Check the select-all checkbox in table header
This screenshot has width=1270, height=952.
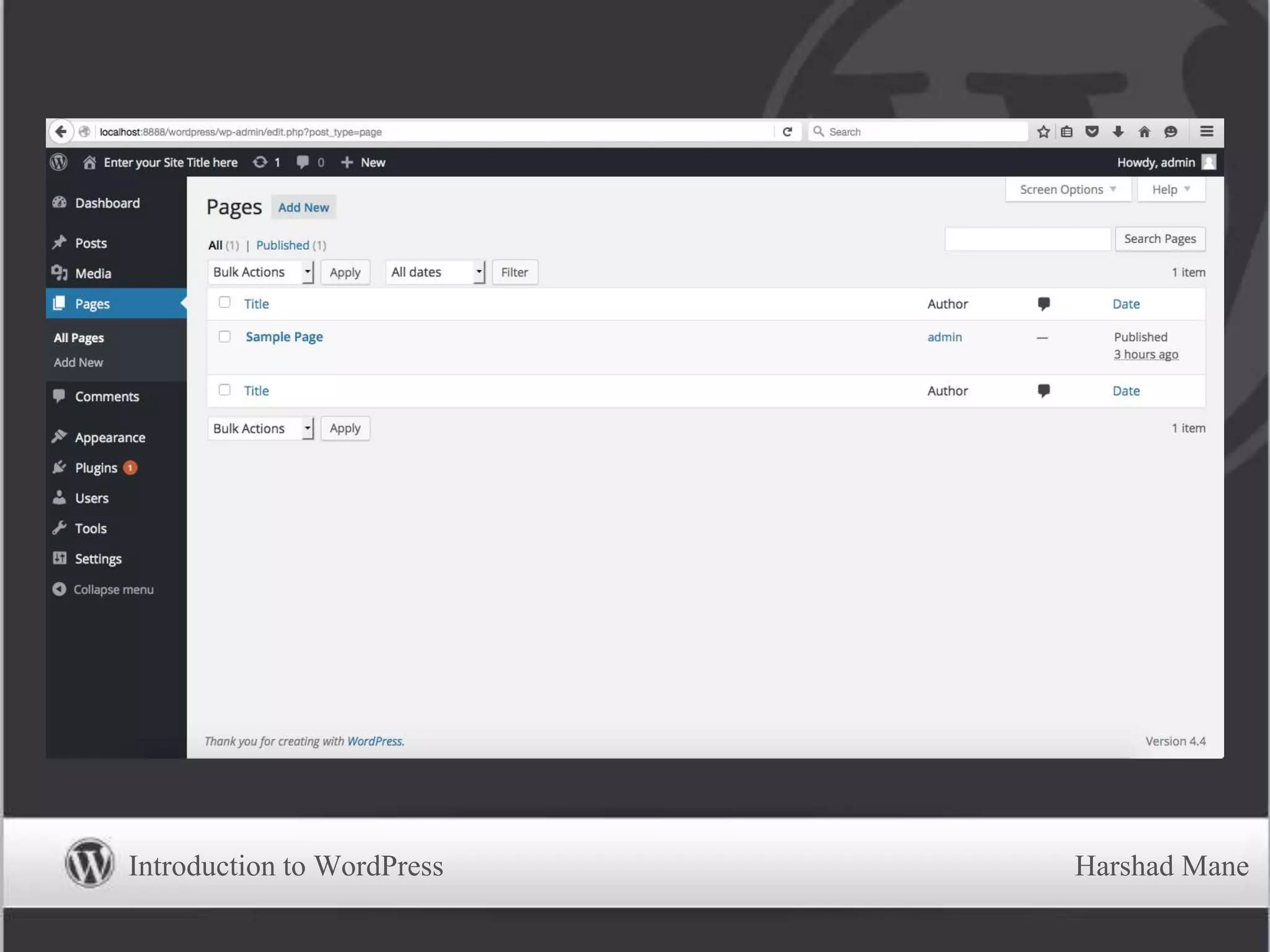224,302
